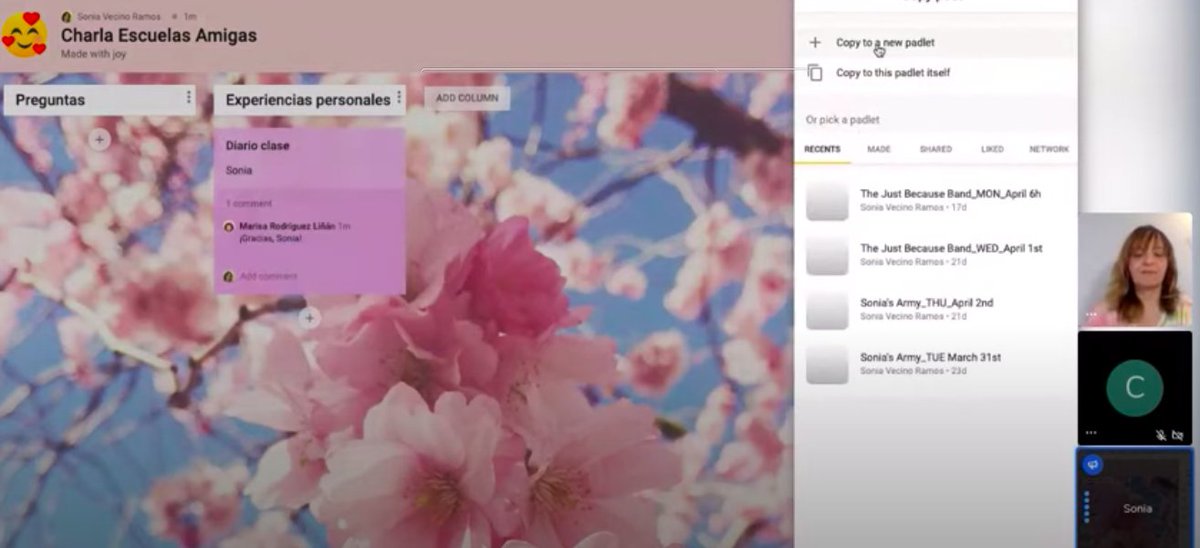
Task: Click thumbnail of Sonia's Army_THU_April 2nd
Action: 827,310
